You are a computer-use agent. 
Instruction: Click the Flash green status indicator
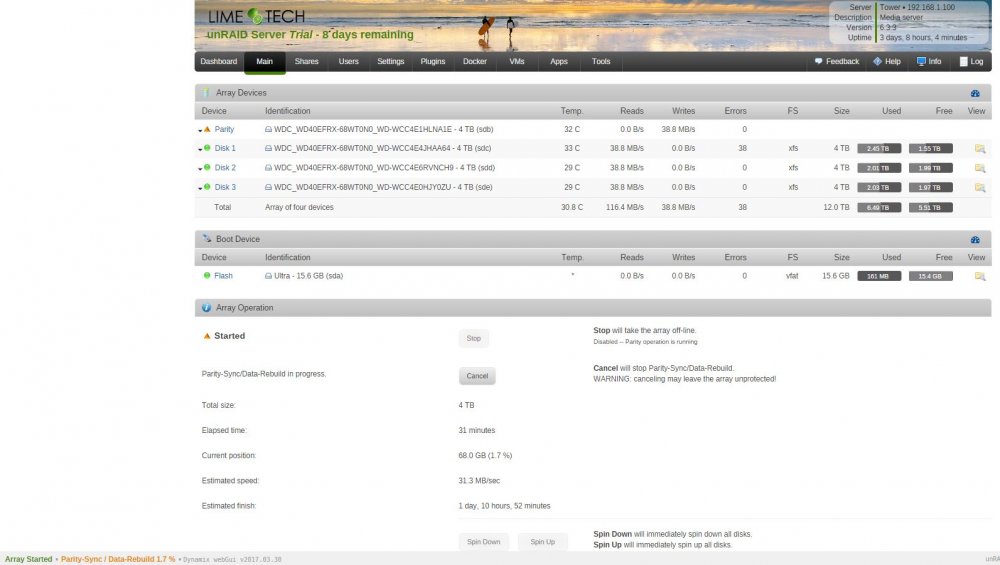click(x=207, y=275)
